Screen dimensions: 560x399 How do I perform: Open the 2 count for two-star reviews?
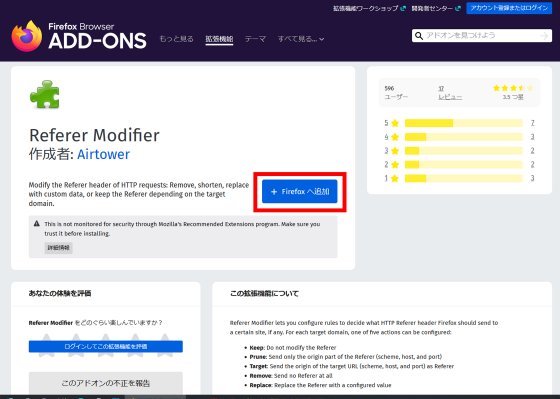(532, 164)
